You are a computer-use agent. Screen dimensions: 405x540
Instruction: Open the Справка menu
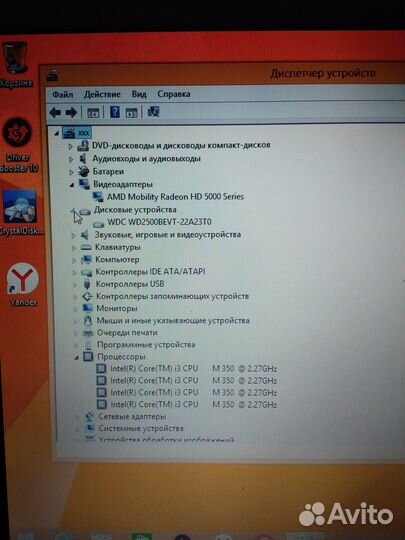(174, 94)
